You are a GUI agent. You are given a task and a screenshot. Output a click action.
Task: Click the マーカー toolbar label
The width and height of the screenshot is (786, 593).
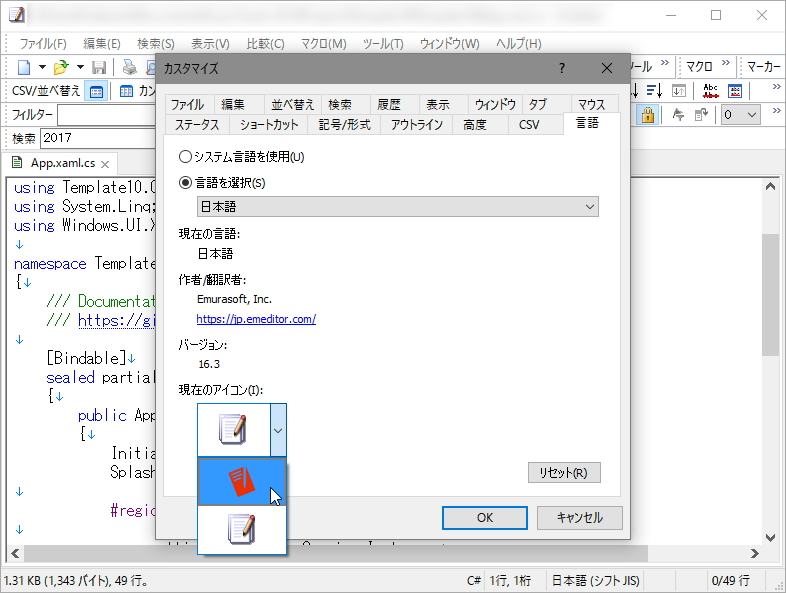click(x=763, y=66)
